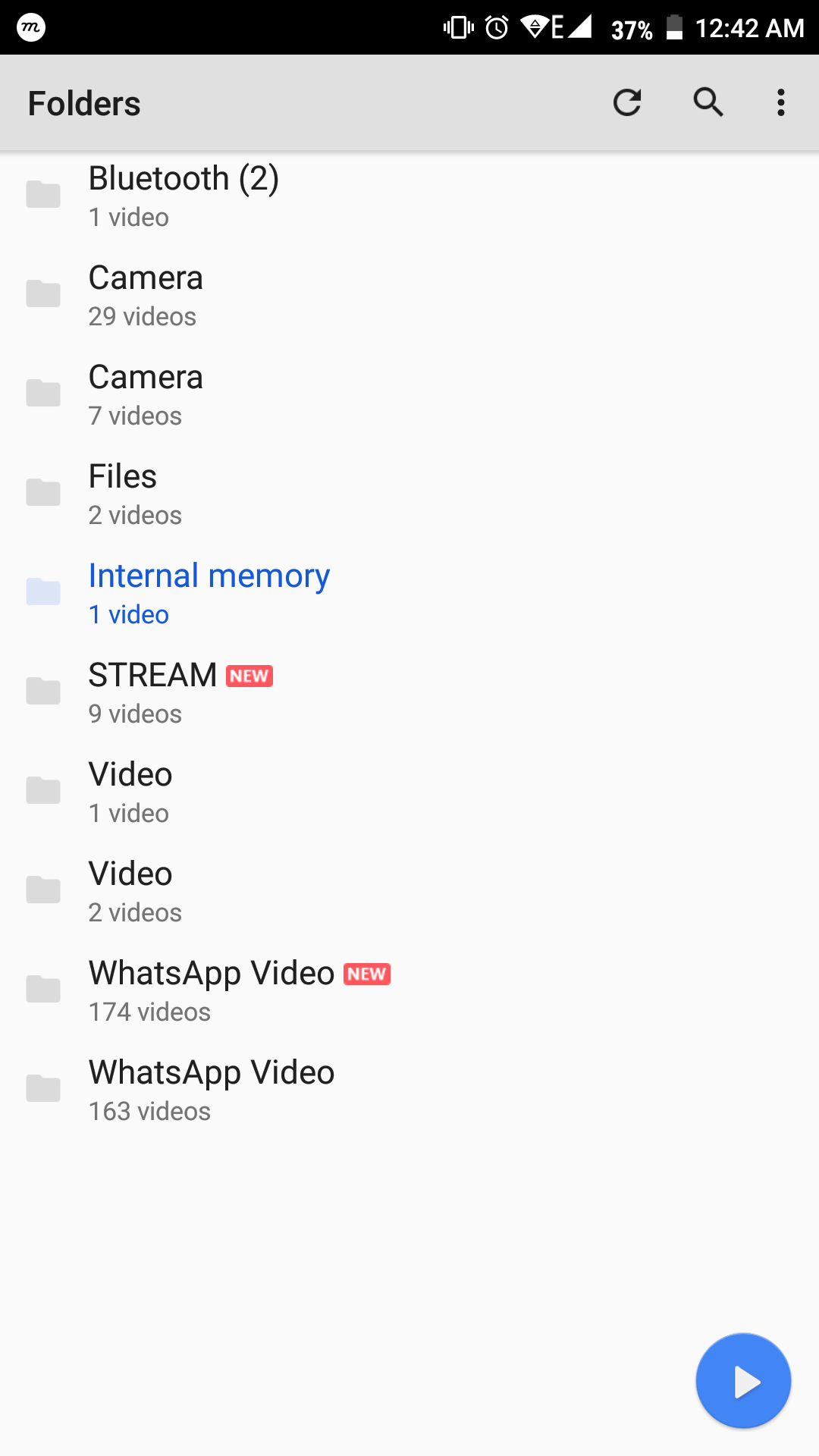The image size is (819, 1456).
Task: Open the three-dot overflow menu
Action: pyautogui.click(x=781, y=102)
